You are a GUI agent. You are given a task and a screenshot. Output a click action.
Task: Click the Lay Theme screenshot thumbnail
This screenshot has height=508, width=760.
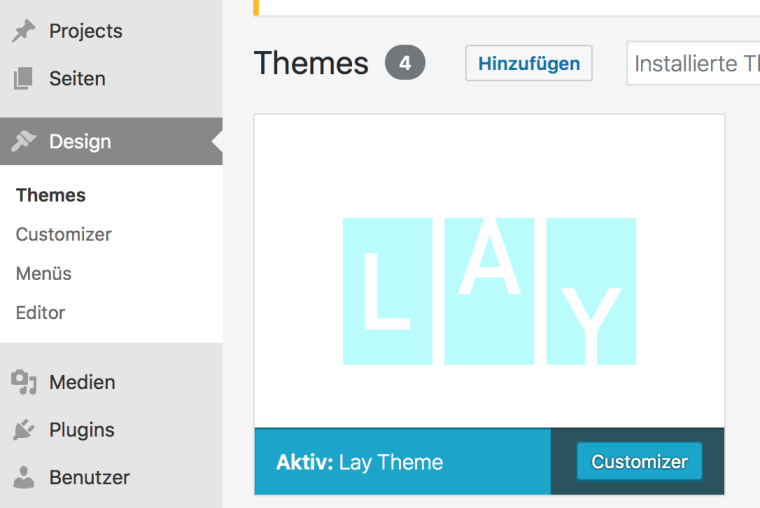click(x=489, y=271)
